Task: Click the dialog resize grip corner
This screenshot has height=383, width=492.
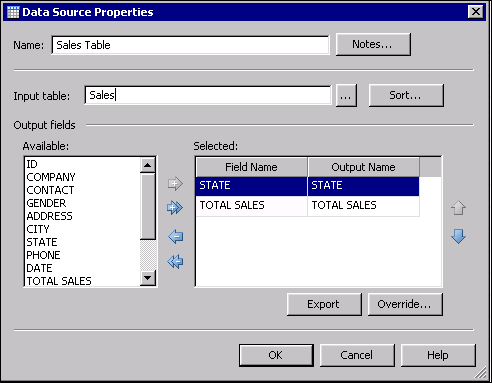Action: 481,373
